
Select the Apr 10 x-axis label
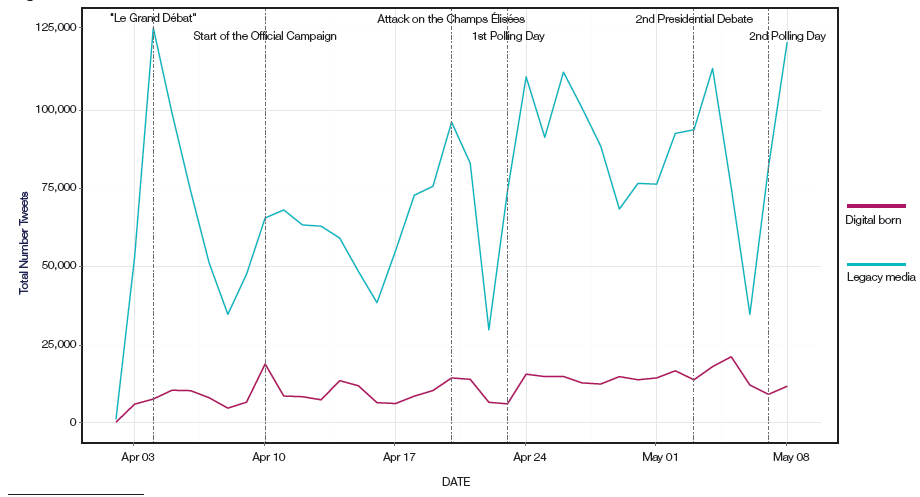[266, 457]
